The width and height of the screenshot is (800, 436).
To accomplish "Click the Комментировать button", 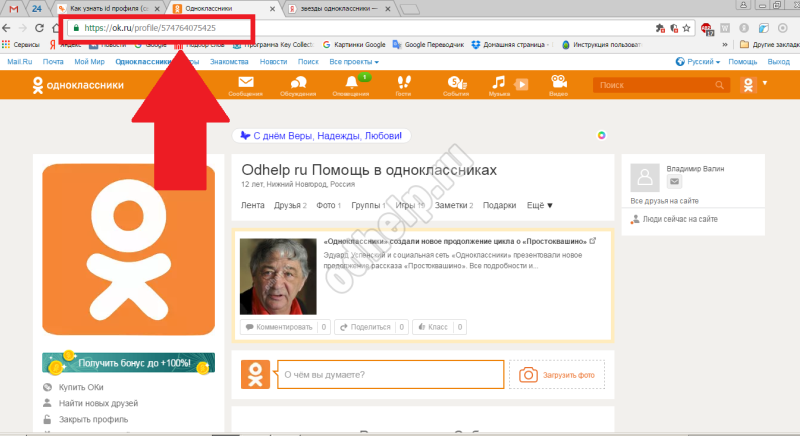I will pos(285,327).
